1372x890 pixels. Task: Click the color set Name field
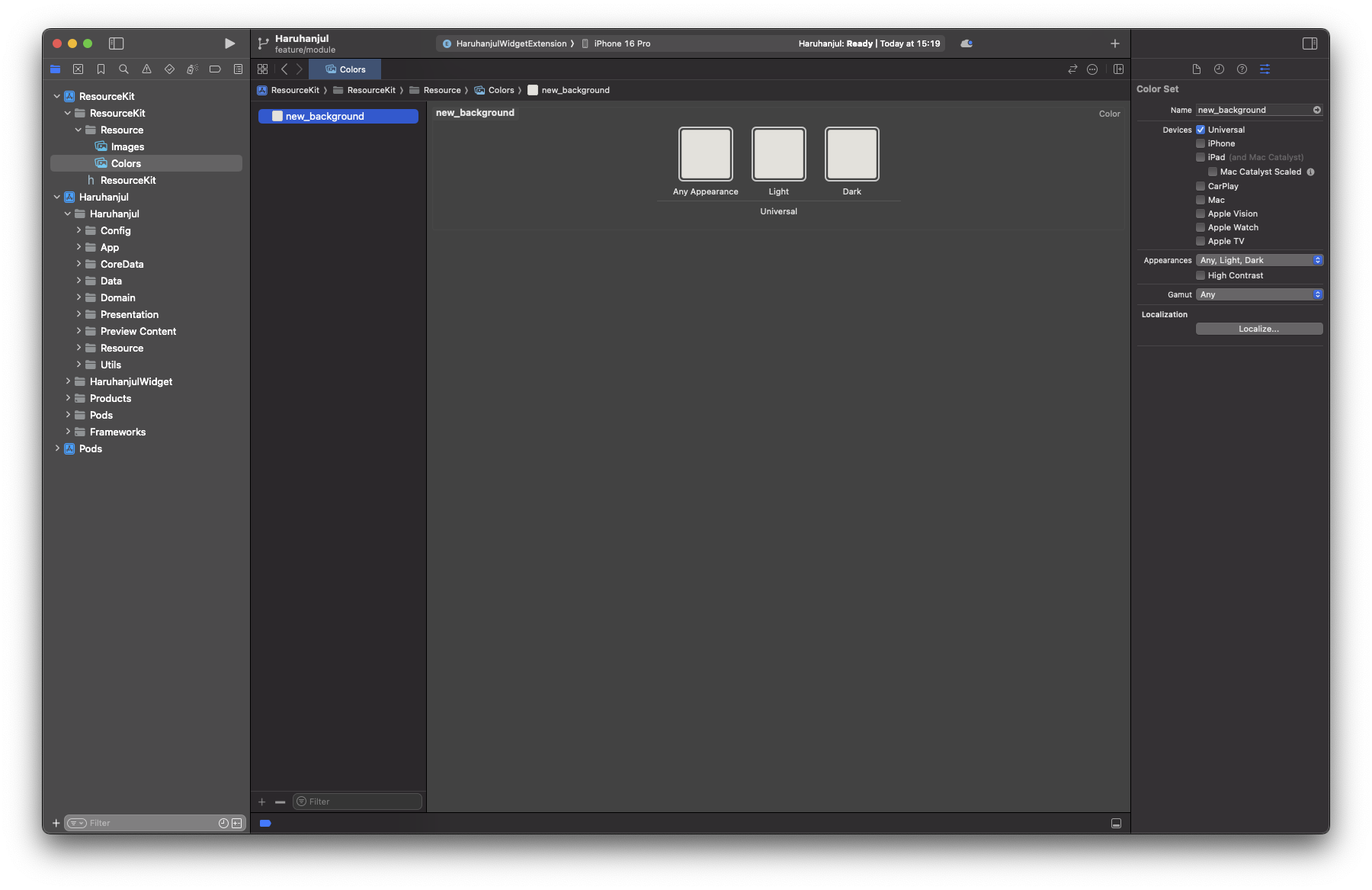coord(1259,110)
